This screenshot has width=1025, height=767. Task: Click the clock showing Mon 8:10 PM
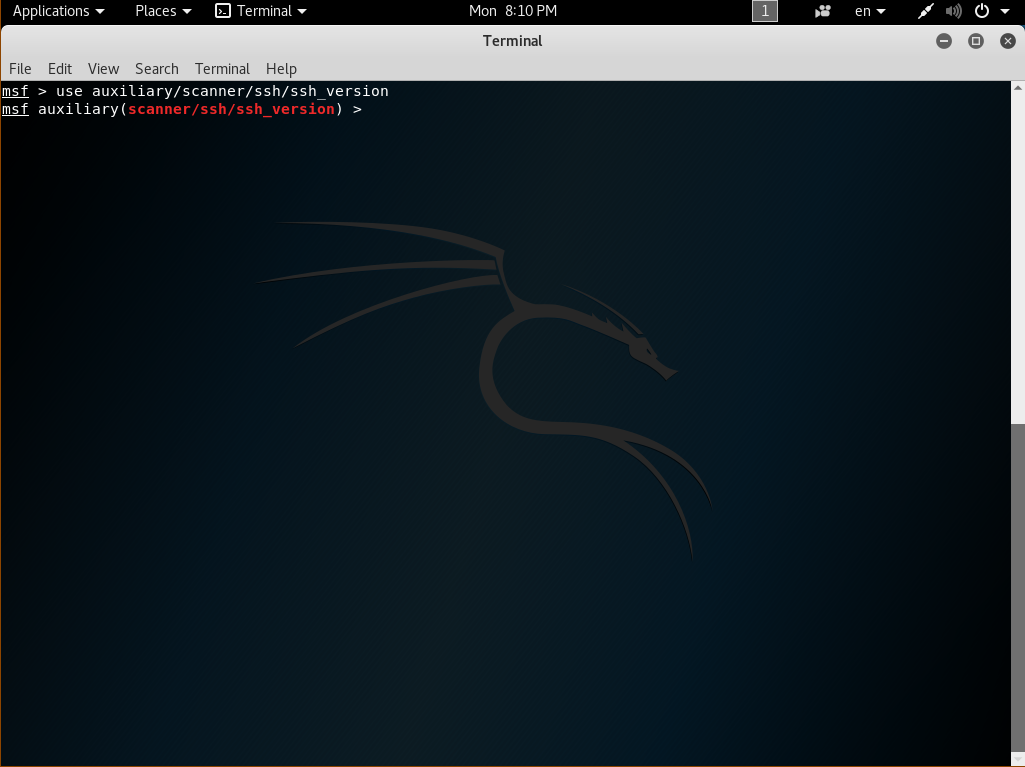point(512,11)
